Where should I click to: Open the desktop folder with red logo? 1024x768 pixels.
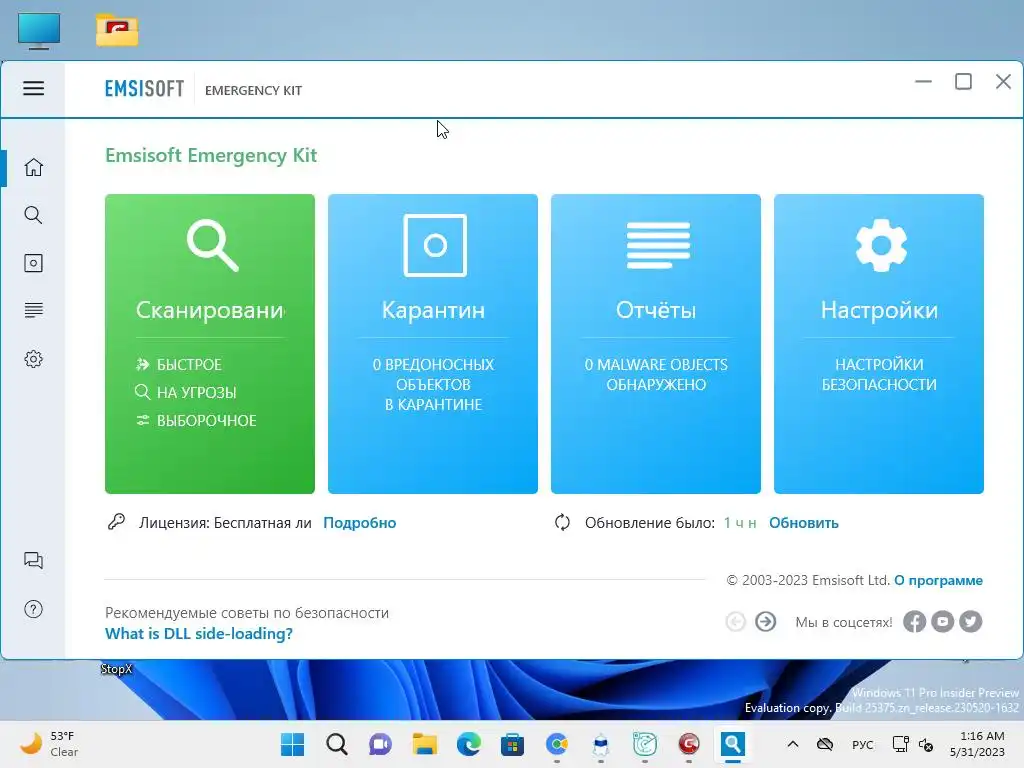point(117,31)
